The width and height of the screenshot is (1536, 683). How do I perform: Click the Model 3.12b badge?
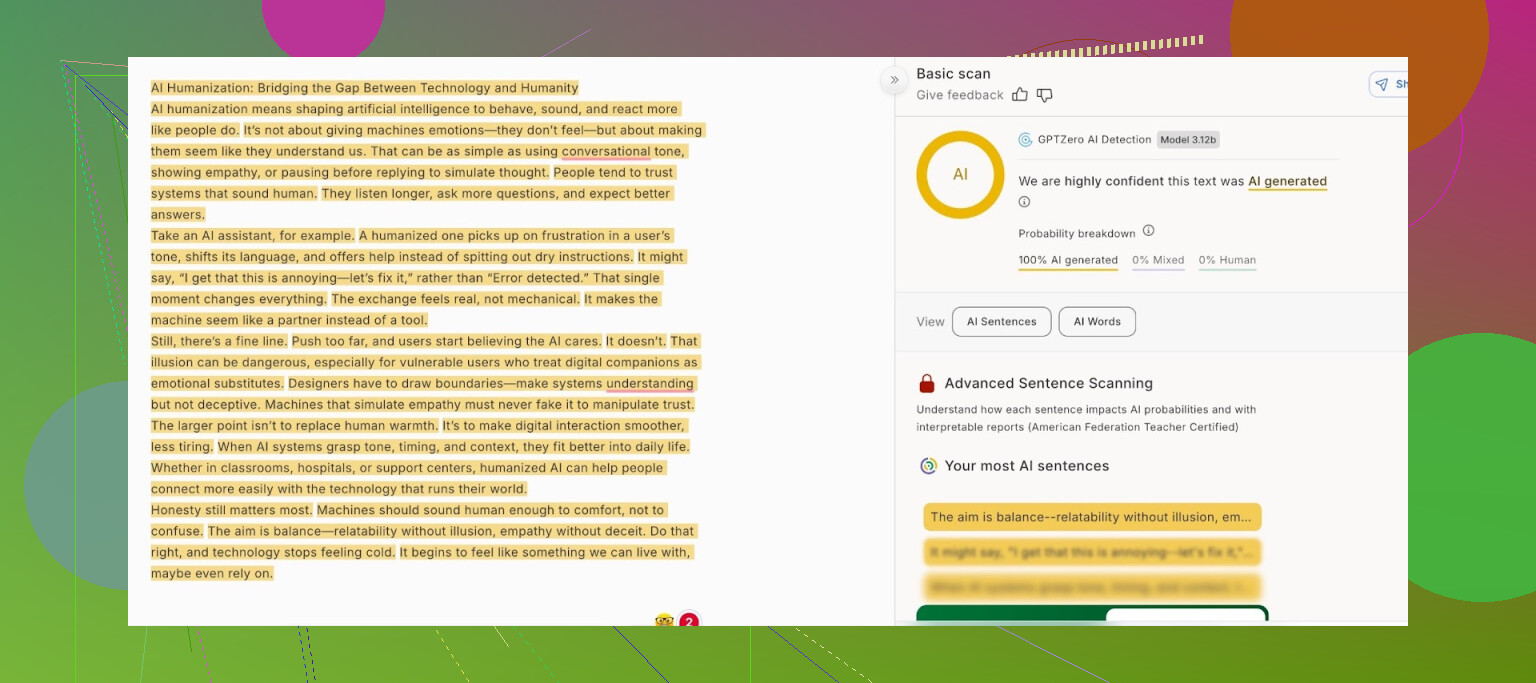1188,140
